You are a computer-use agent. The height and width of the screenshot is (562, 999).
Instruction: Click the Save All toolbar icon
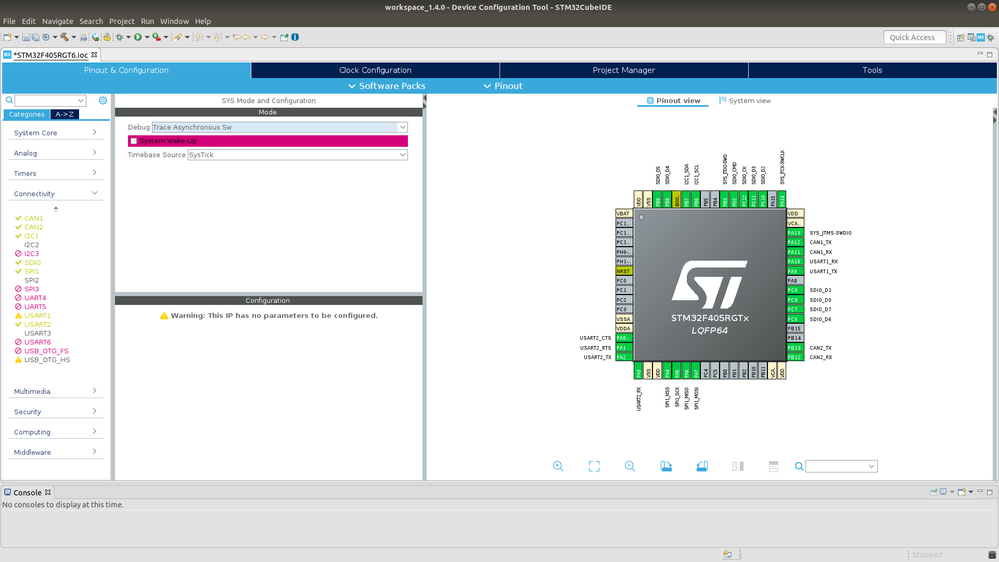[36, 37]
